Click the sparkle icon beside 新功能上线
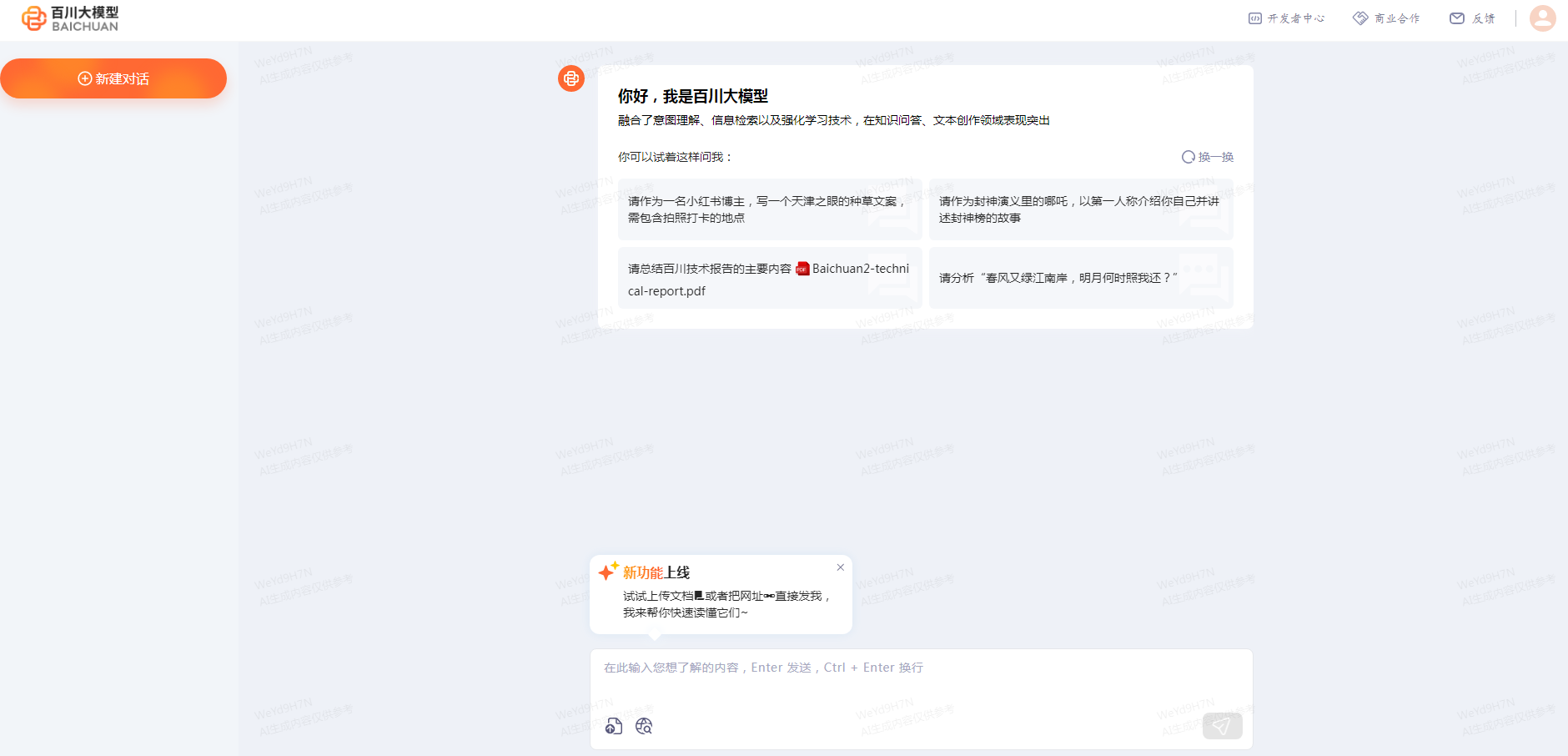This screenshot has height=756, width=1568. pyautogui.click(x=608, y=571)
